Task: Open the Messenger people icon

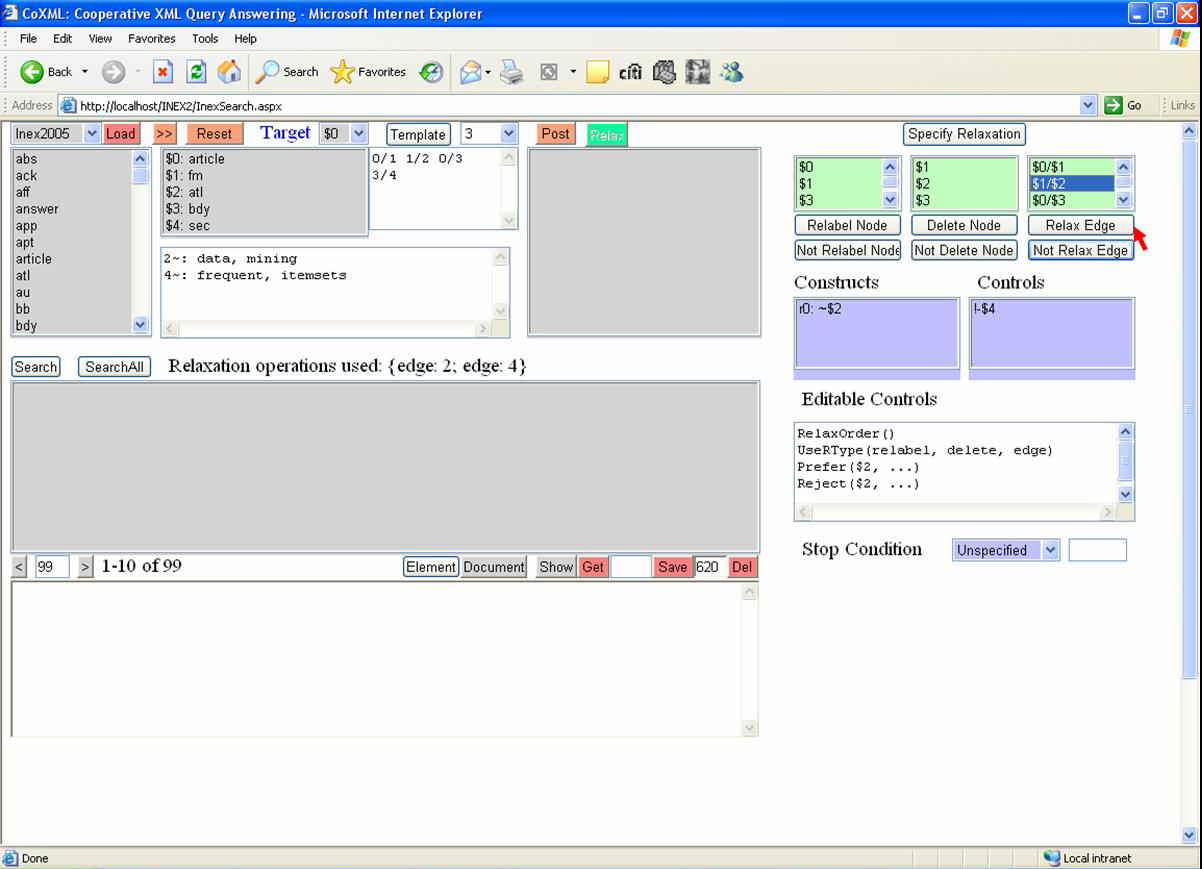Action: [731, 72]
